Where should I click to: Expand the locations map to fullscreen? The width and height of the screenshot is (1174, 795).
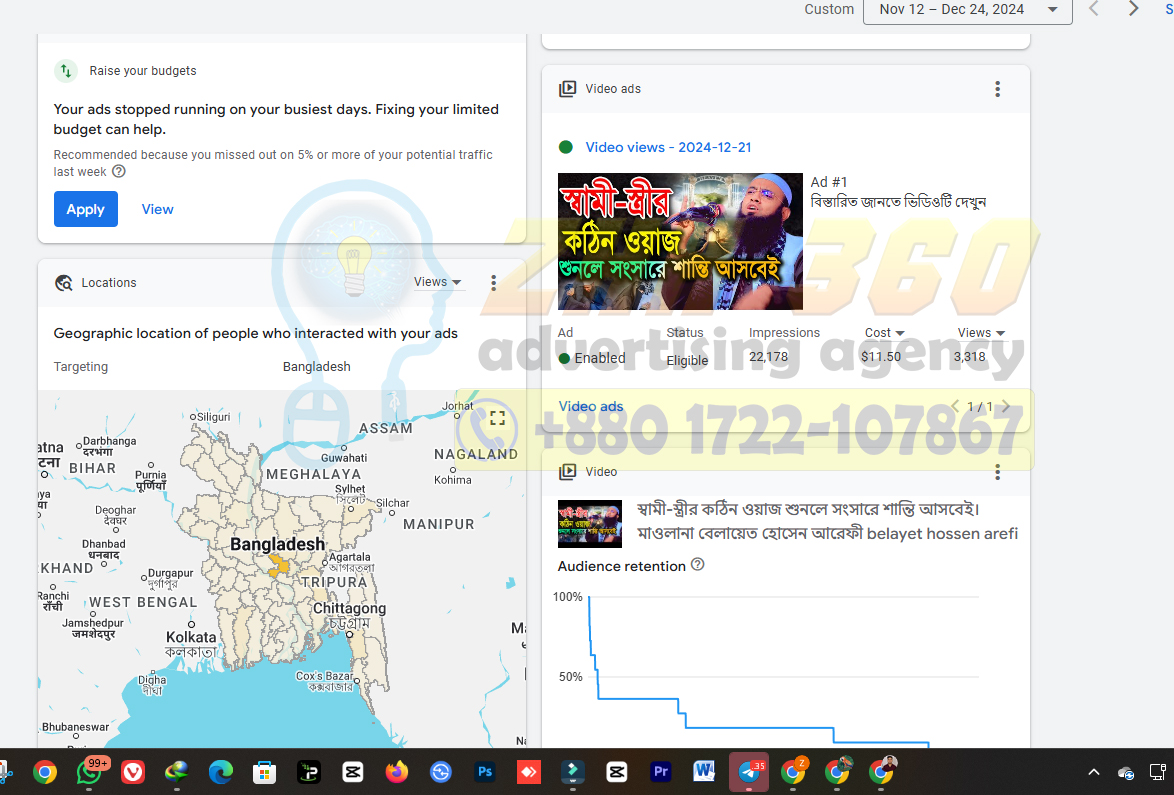497,418
